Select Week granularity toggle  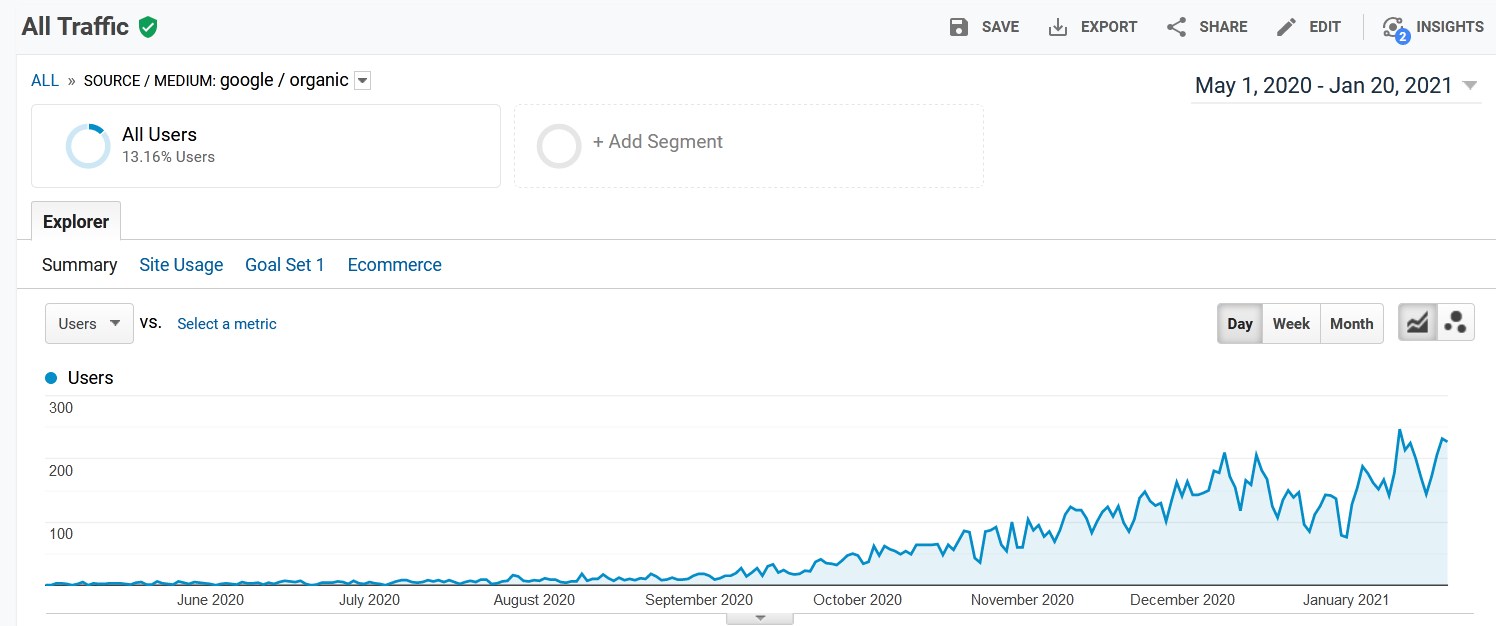coord(1291,323)
